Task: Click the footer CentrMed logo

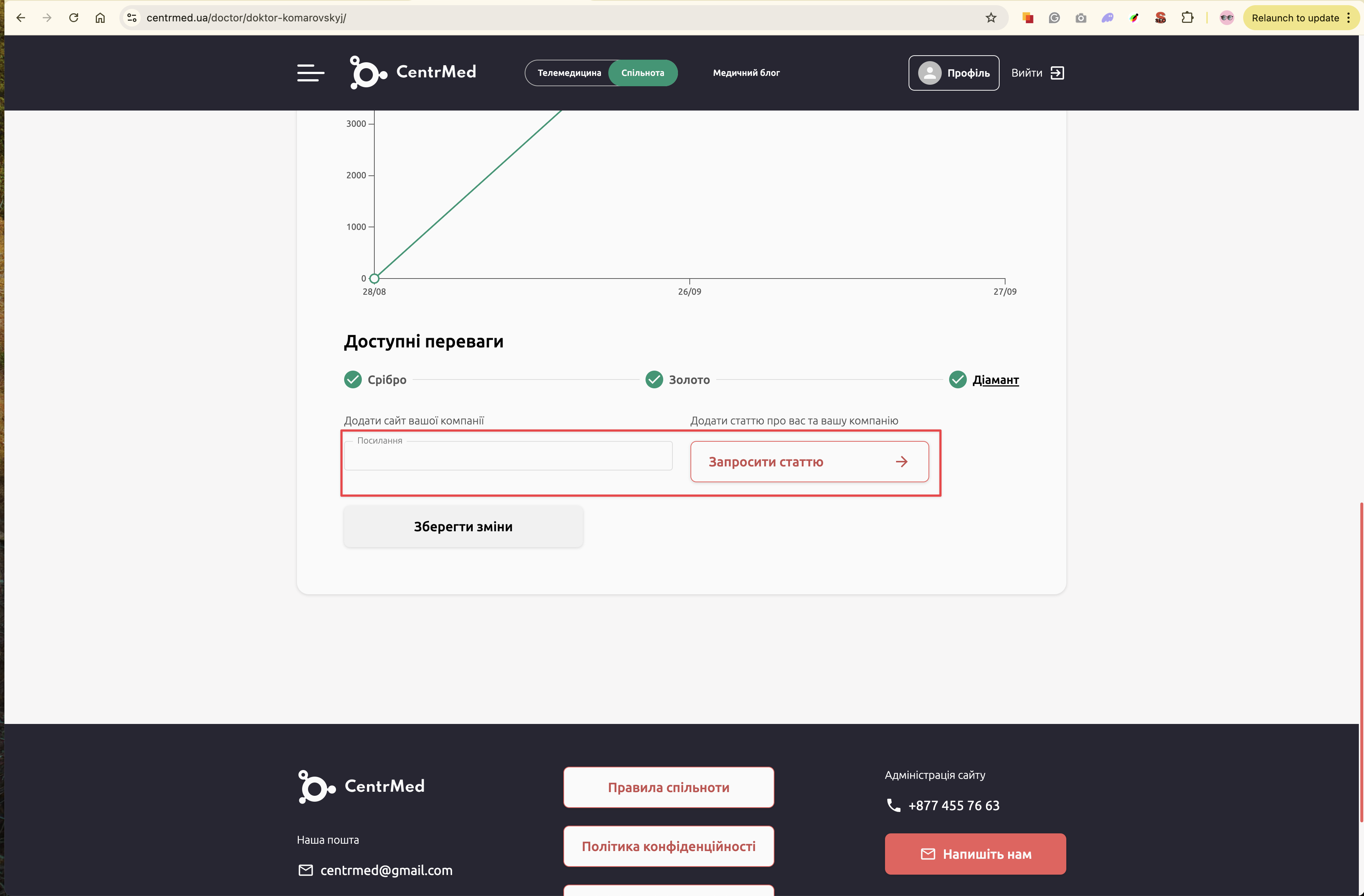Action: tap(361, 786)
